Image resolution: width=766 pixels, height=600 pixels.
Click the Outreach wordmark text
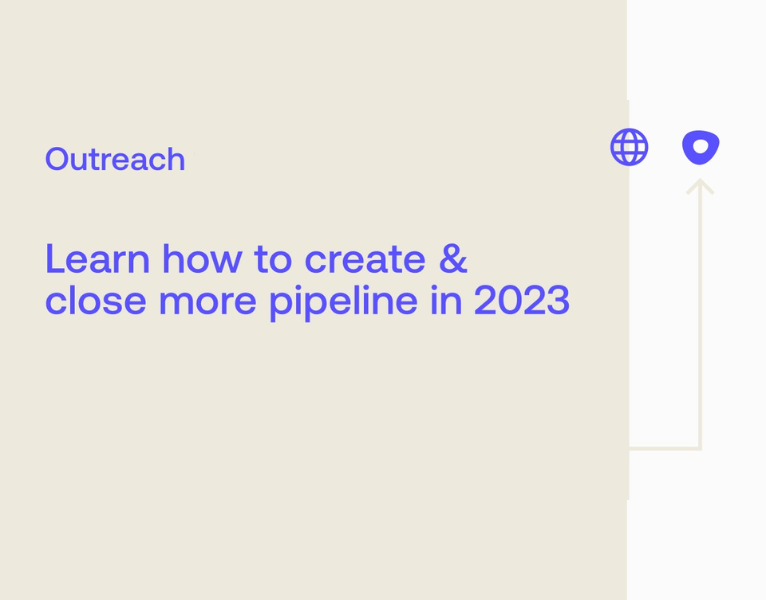point(115,159)
